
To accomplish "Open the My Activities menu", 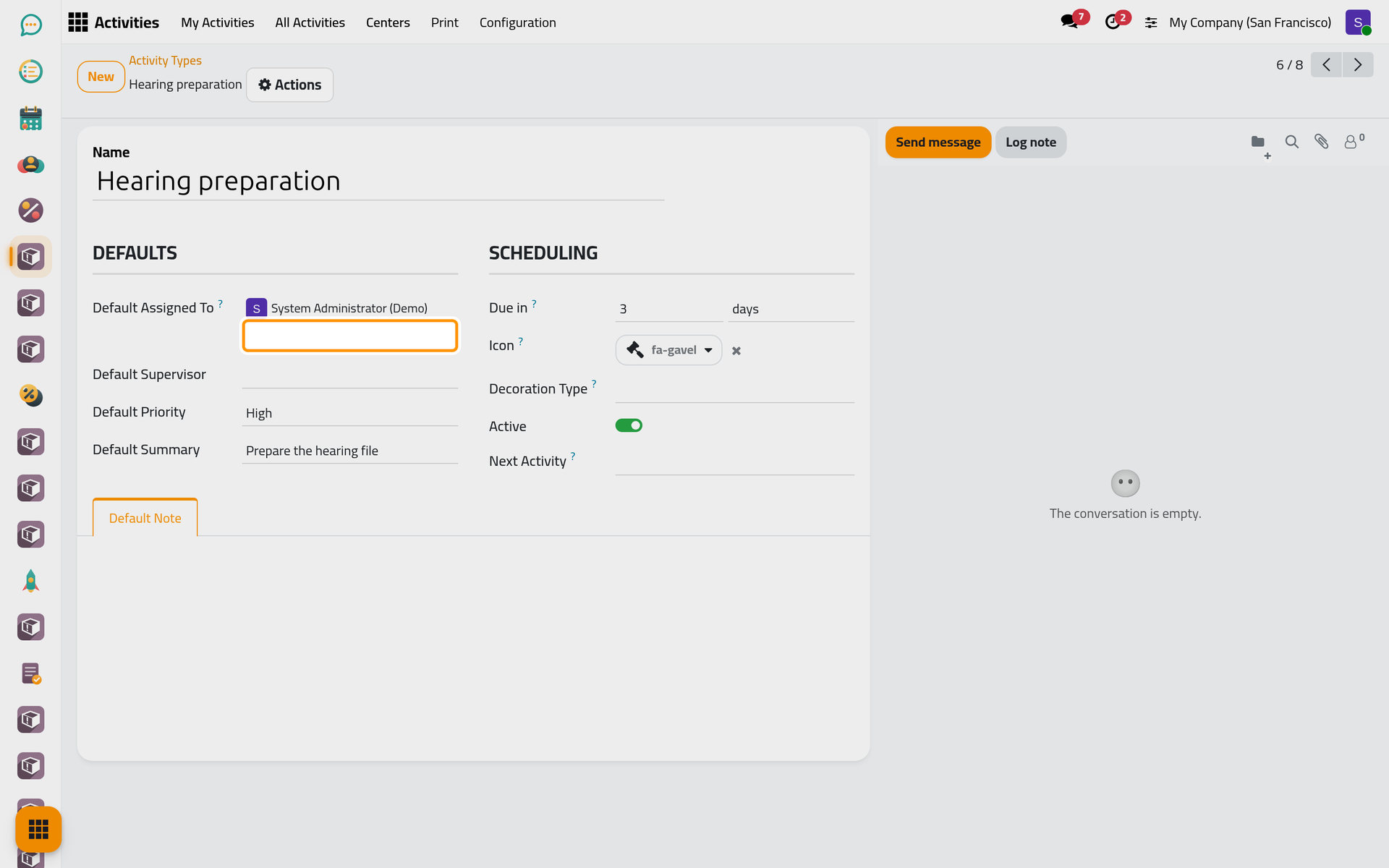I will click(x=218, y=22).
